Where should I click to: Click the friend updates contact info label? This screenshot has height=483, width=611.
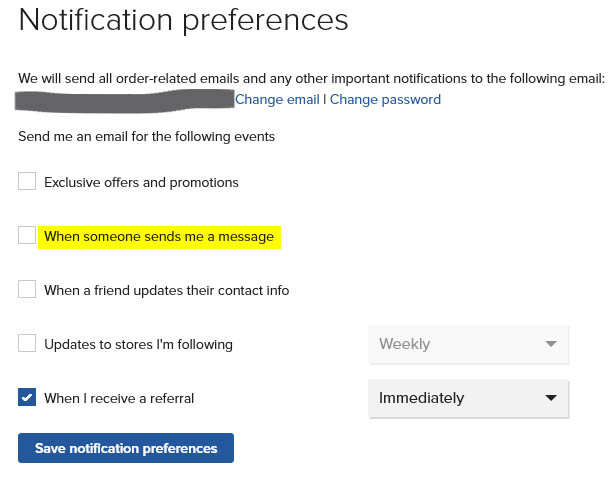[x=167, y=291]
